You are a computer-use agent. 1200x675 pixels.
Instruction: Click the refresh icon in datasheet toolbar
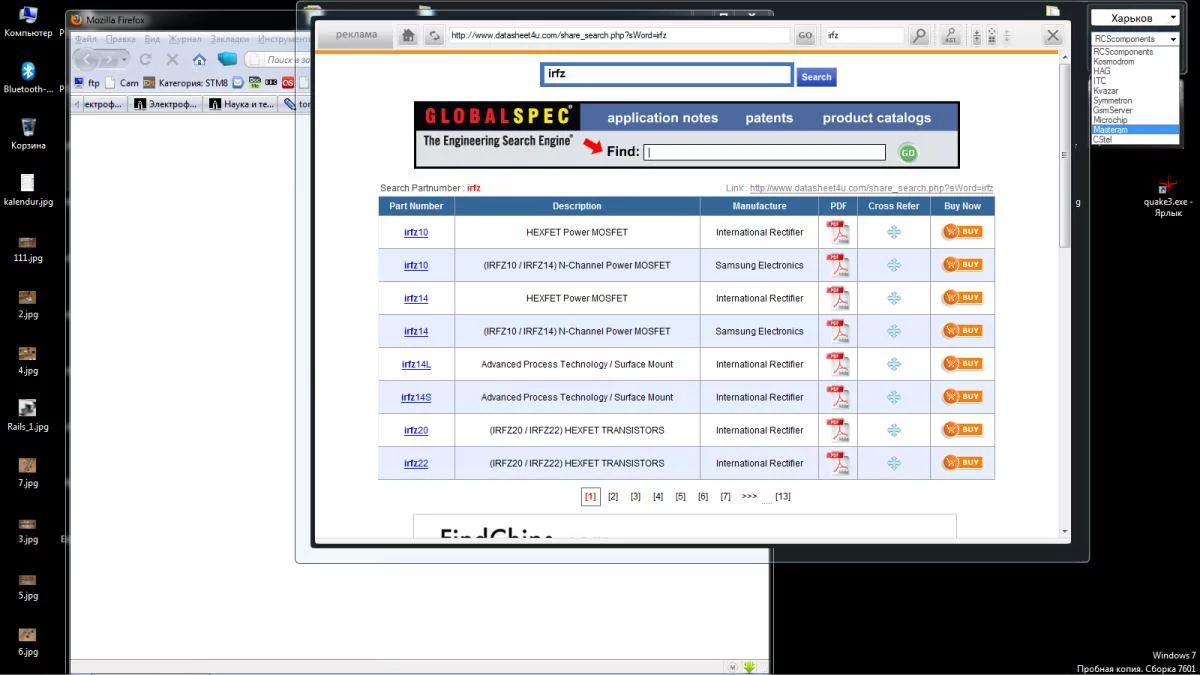[x=433, y=35]
